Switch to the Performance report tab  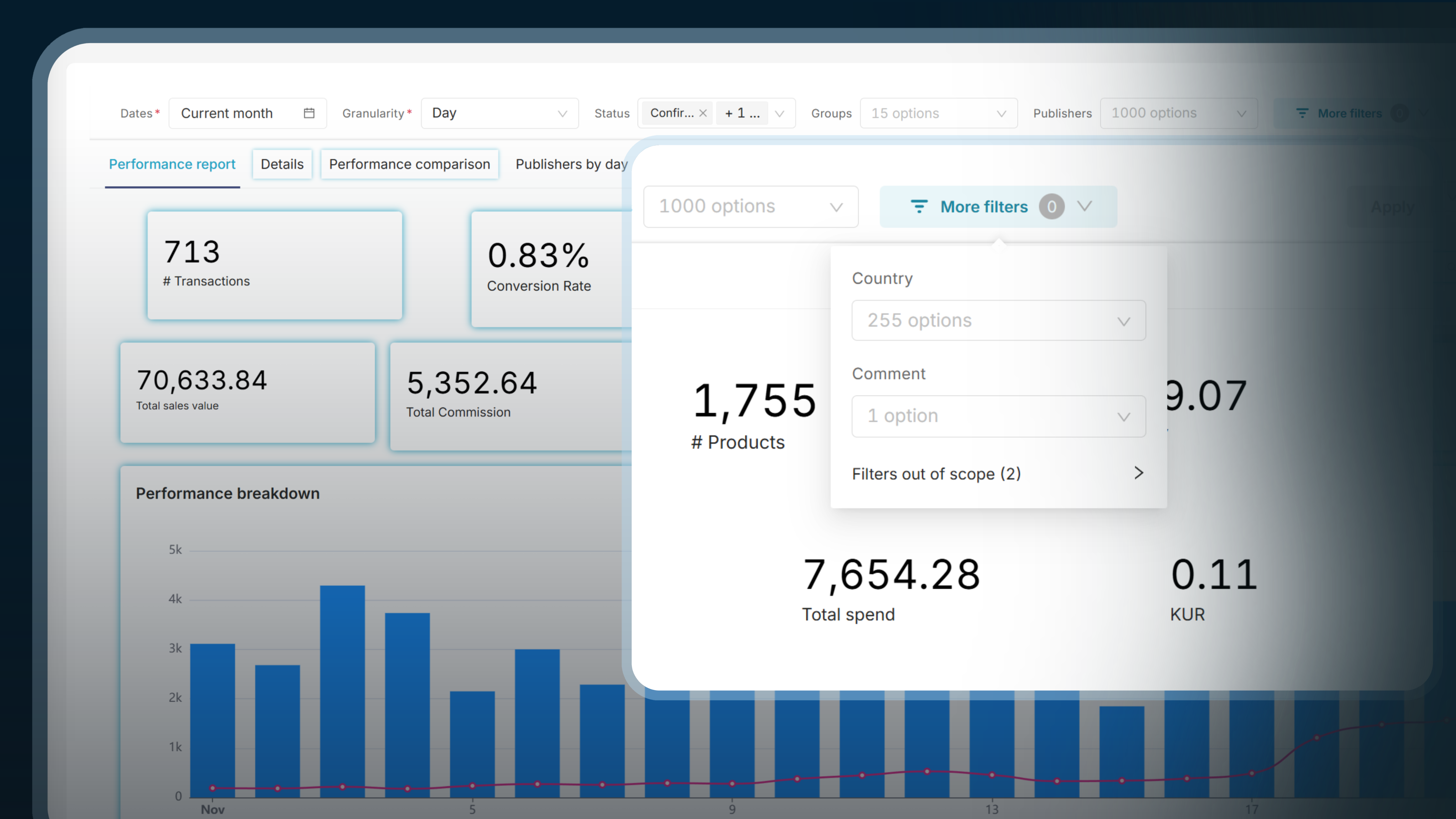tap(172, 164)
